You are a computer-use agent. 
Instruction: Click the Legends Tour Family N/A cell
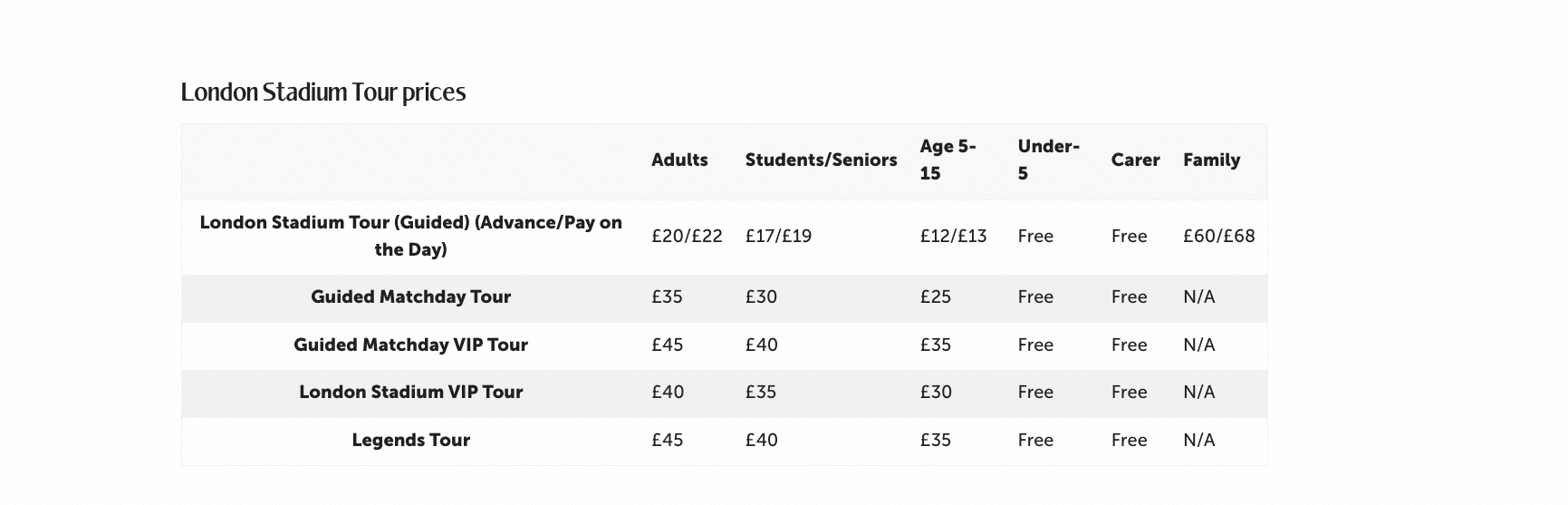tap(1198, 440)
